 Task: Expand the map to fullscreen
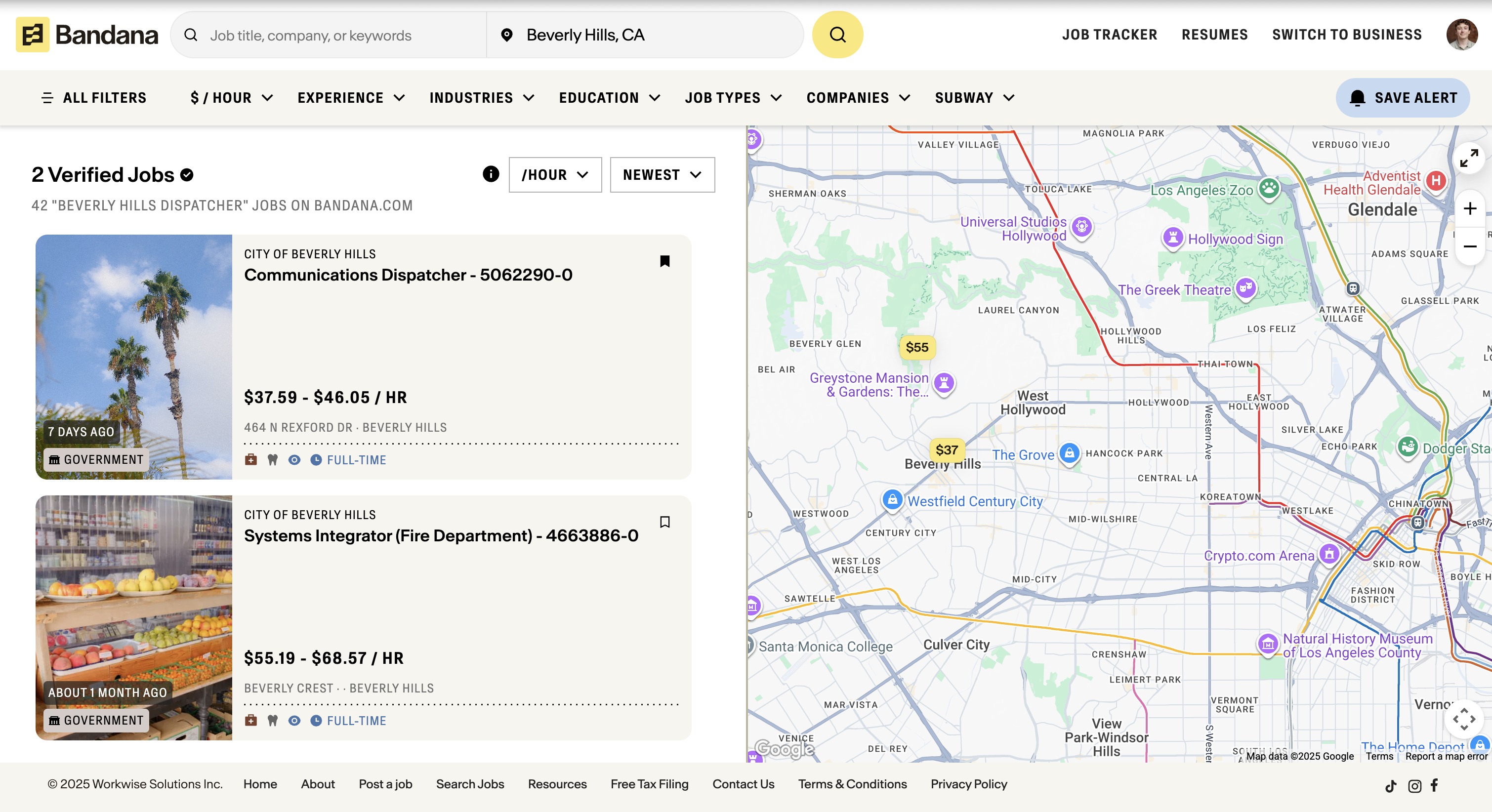(x=1468, y=158)
